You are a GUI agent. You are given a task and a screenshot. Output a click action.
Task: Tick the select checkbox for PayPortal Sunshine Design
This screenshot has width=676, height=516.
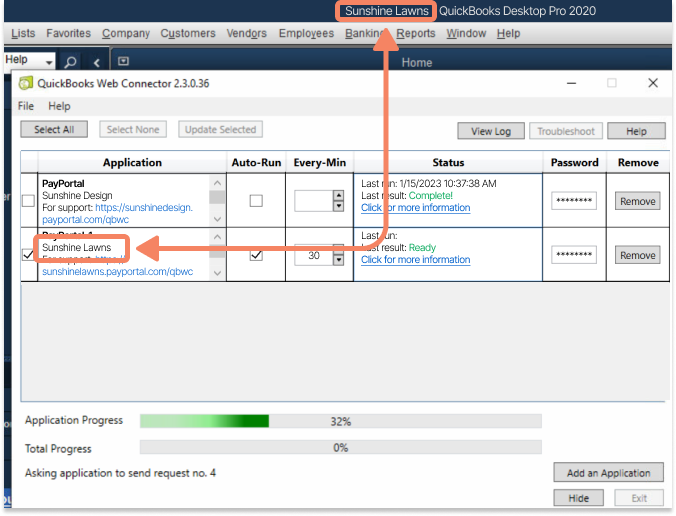pyautogui.click(x=28, y=200)
